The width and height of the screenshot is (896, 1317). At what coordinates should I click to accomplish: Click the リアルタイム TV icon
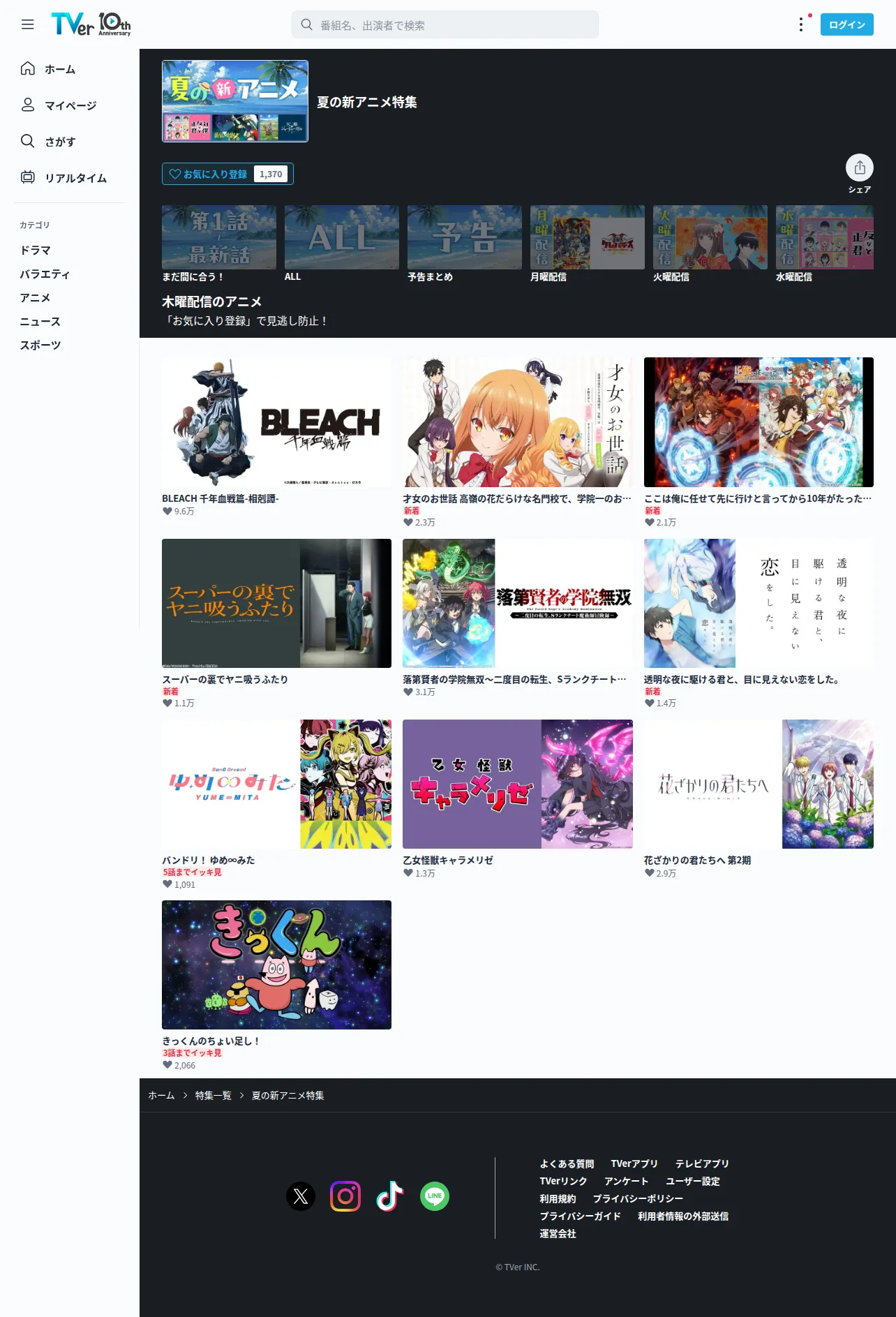[28, 177]
